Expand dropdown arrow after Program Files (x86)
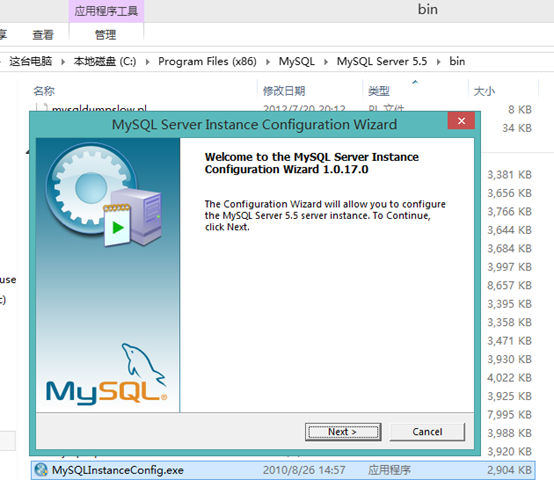Screen dimensions: 554x480 (268, 62)
